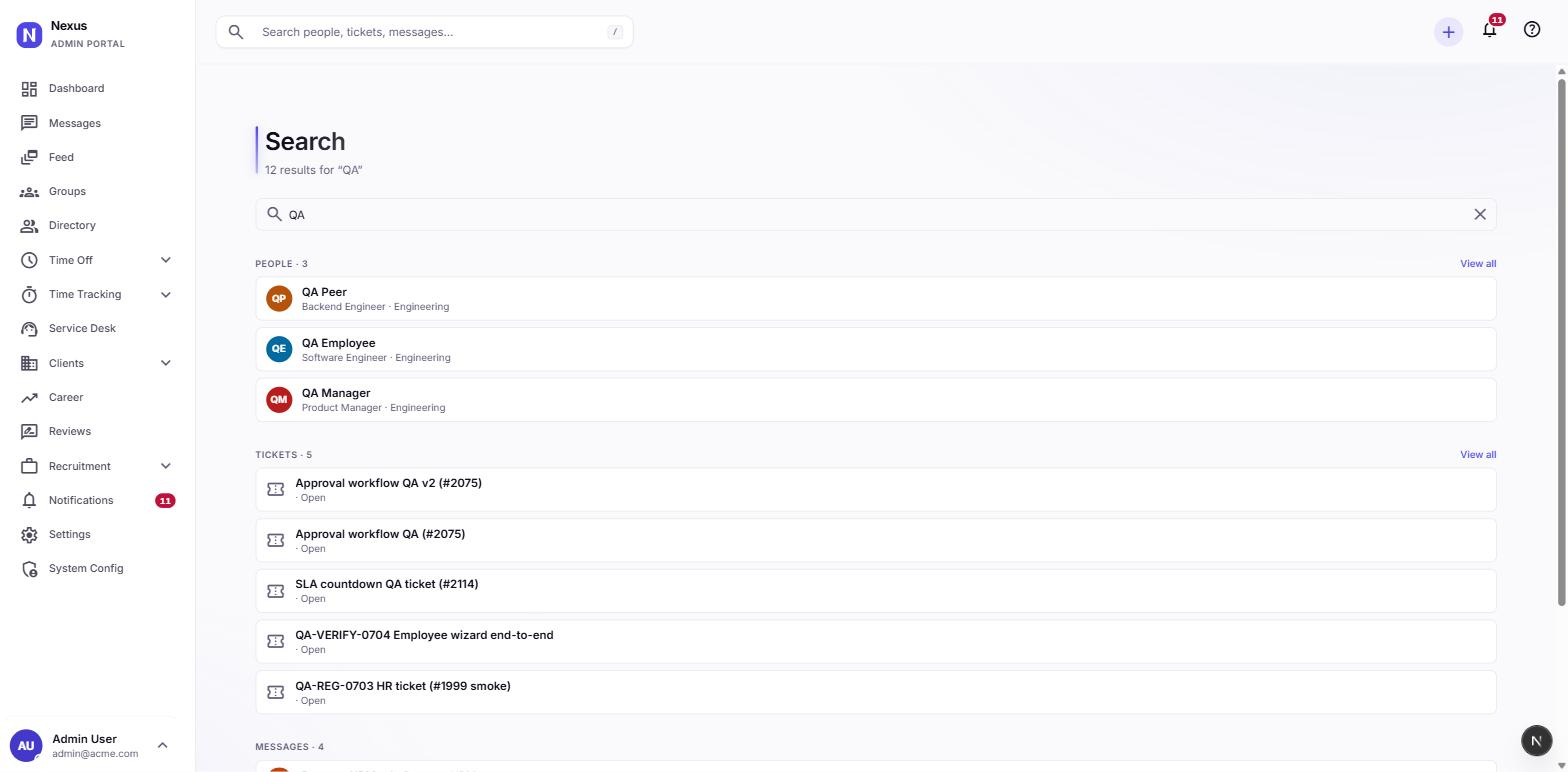Go to Directory in the sidebar
Viewport: 1568px width, 772px height.
(x=97, y=225)
